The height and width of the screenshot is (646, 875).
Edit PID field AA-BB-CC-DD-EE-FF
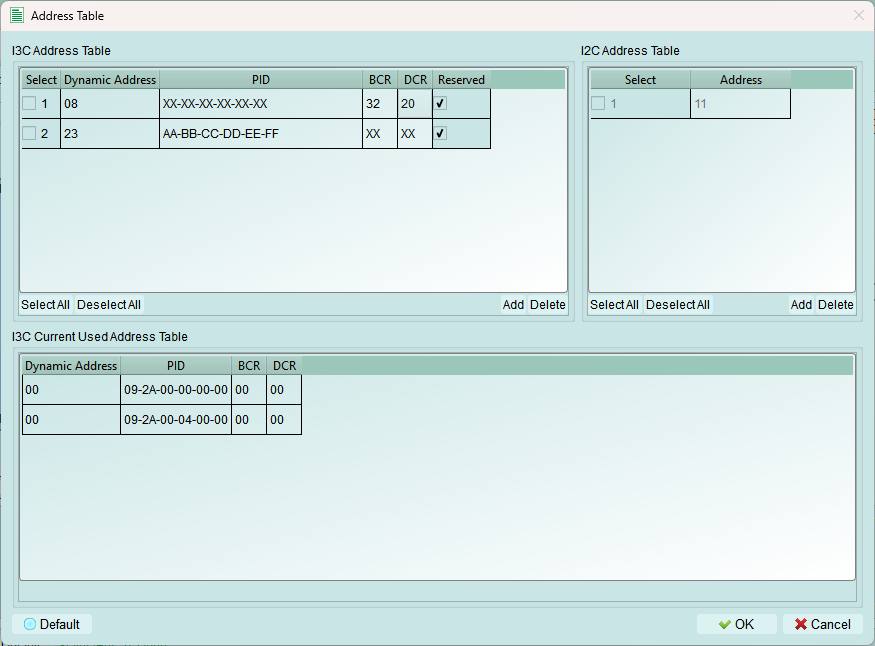point(260,134)
